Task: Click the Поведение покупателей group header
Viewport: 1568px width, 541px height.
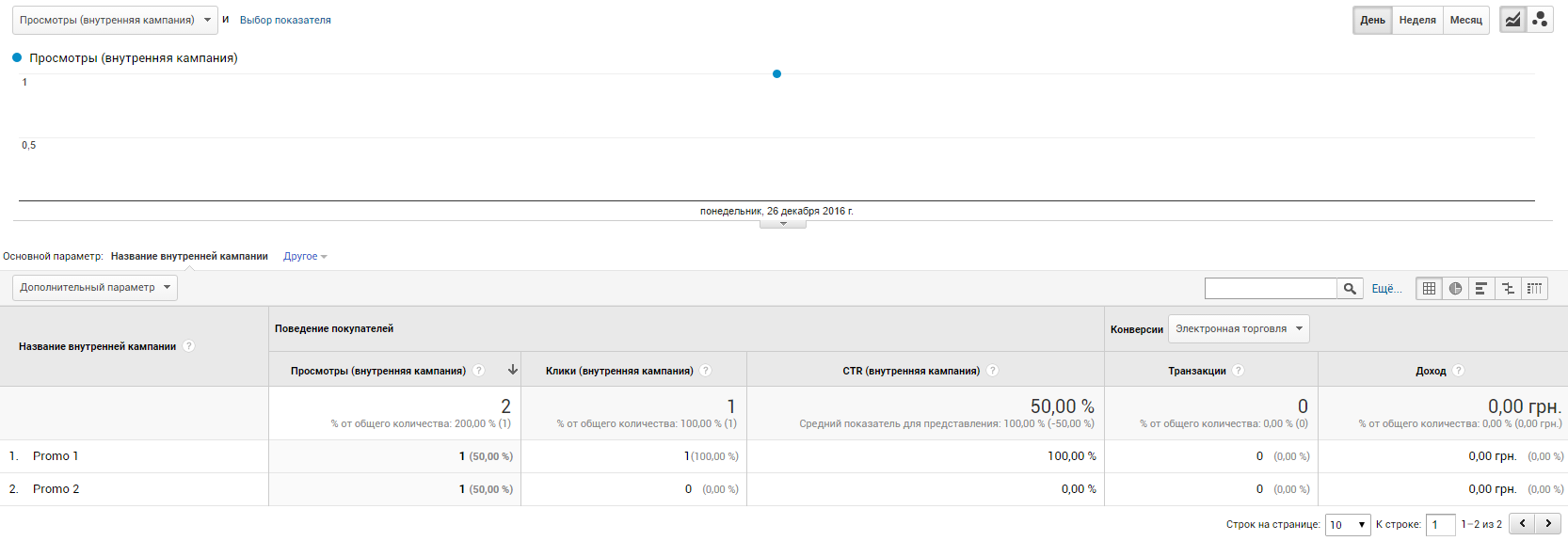Action: point(334,328)
